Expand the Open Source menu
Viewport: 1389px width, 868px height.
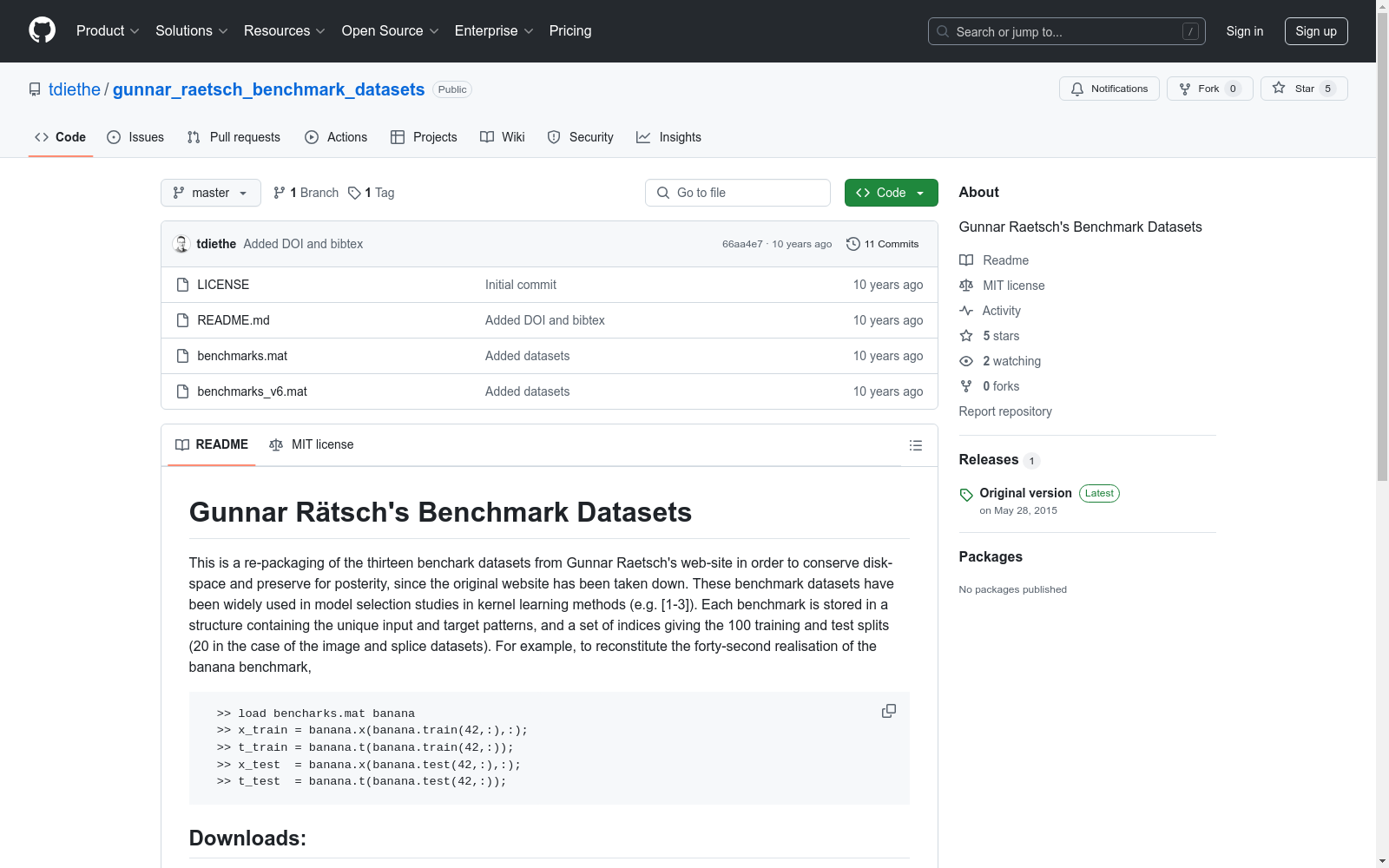(x=391, y=30)
